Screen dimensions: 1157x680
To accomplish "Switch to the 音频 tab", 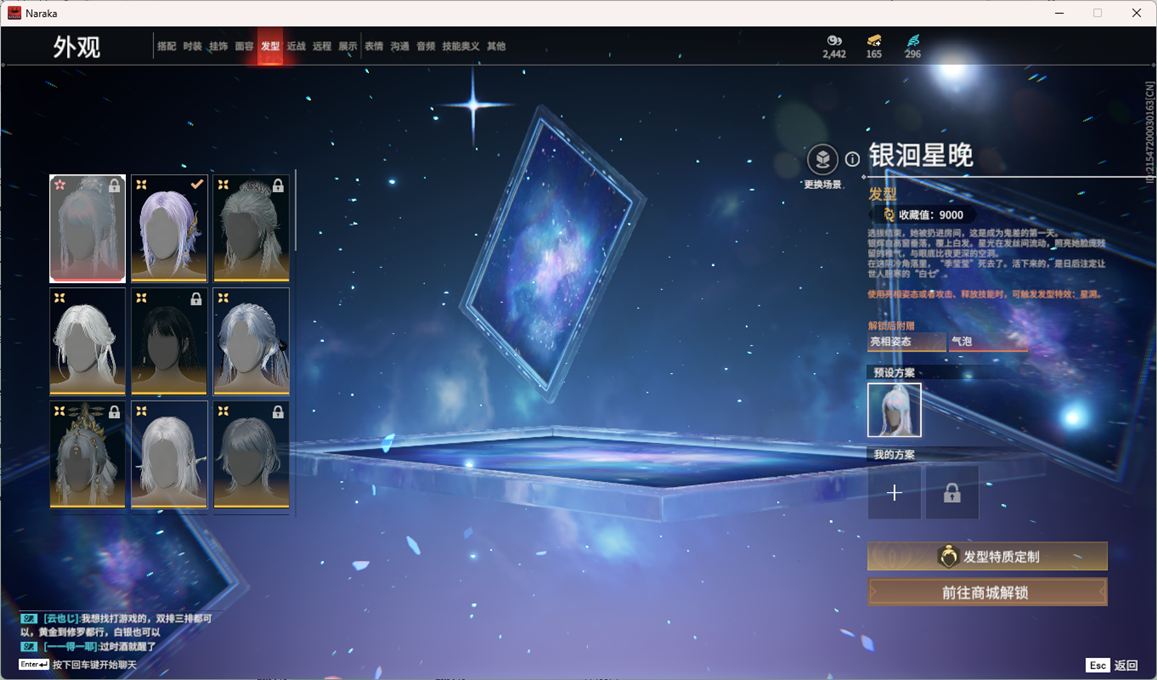I will point(426,46).
